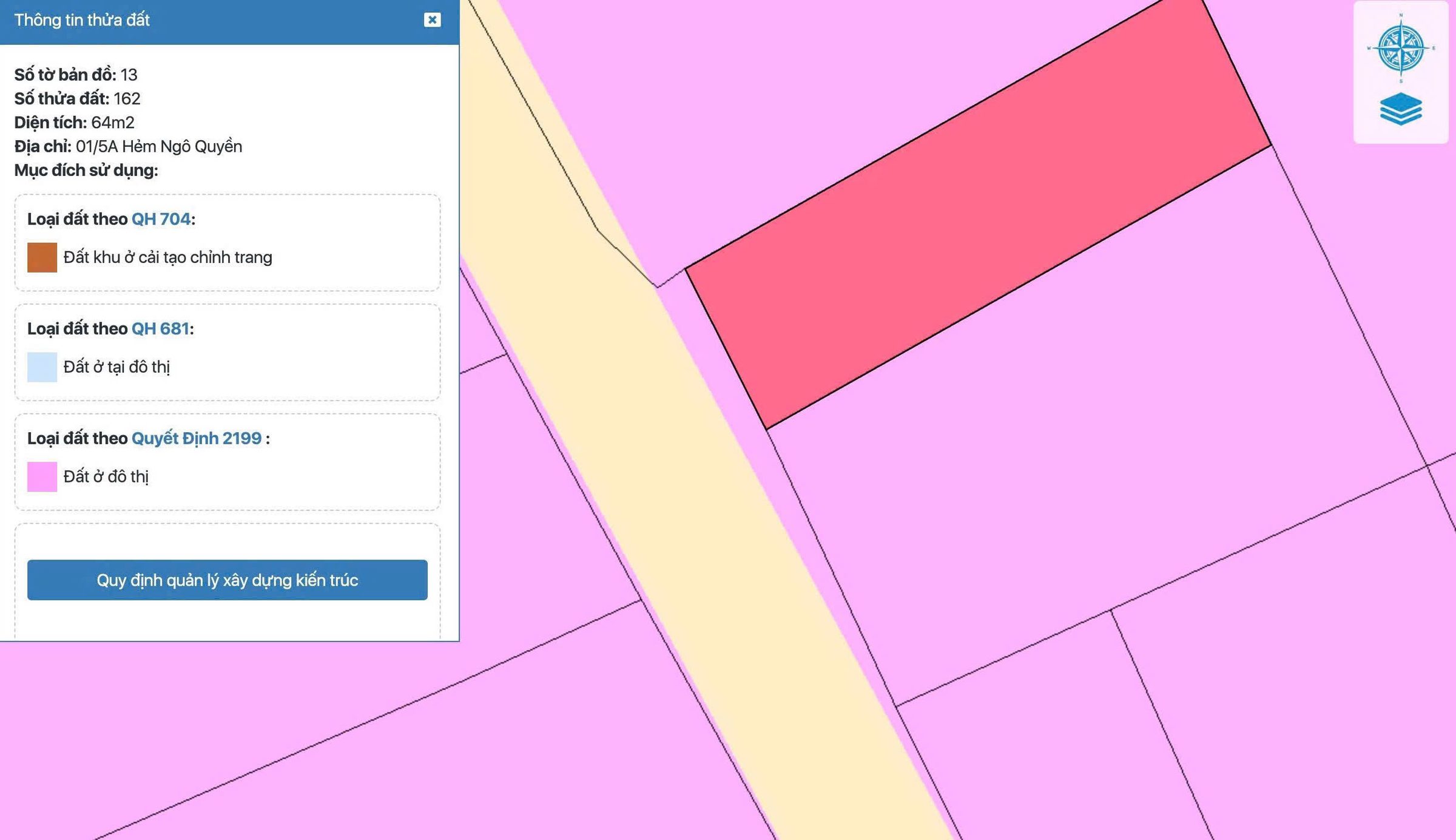Click the compass rose icon

[x=1400, y=47]
